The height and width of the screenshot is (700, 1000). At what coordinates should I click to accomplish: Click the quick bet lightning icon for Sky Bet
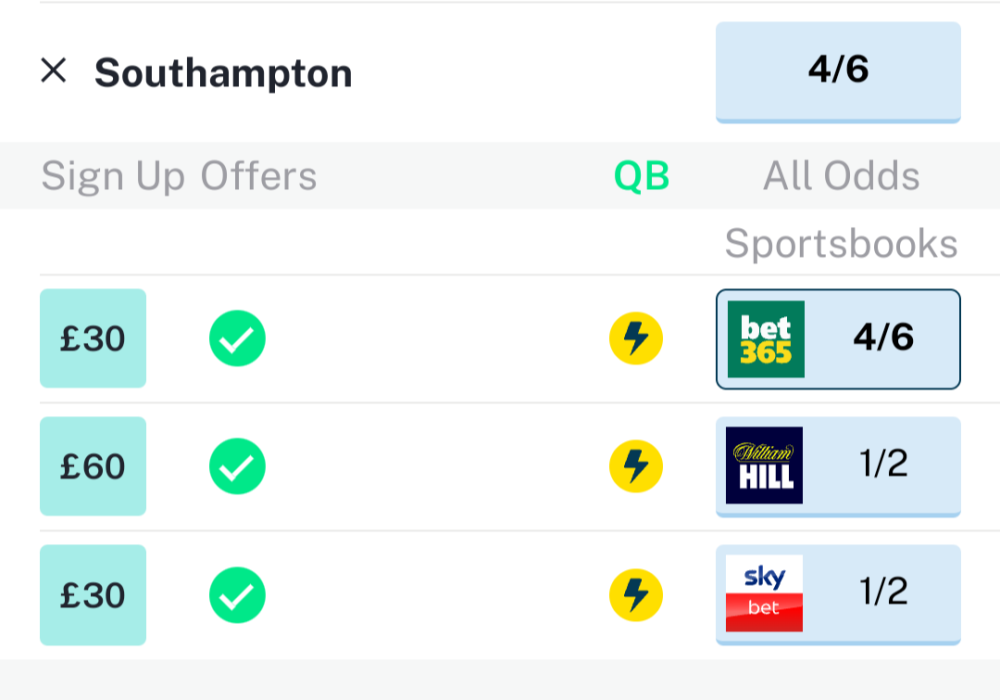point(636,594)
